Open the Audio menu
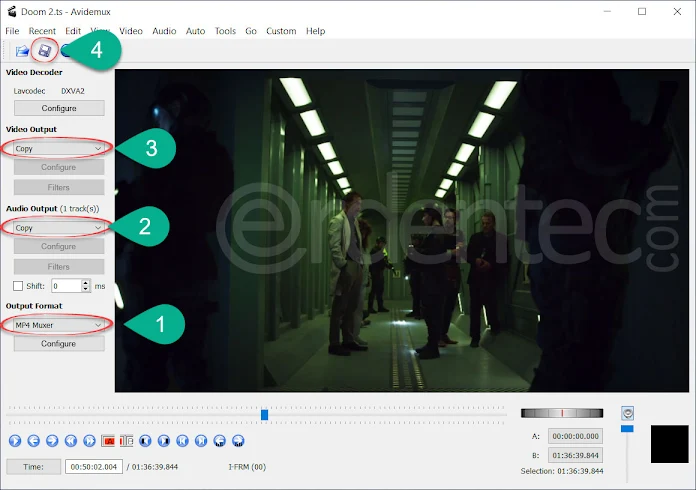696x490 pixels. pyautogui.click(x=164, y=31)
